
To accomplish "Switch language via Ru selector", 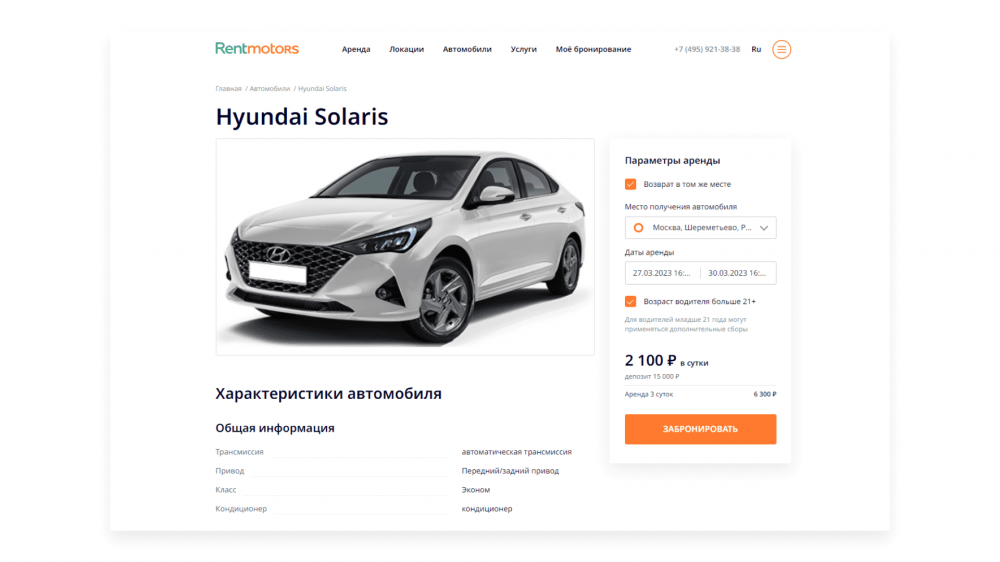I will pyautogui.click(x=756, y=49).
